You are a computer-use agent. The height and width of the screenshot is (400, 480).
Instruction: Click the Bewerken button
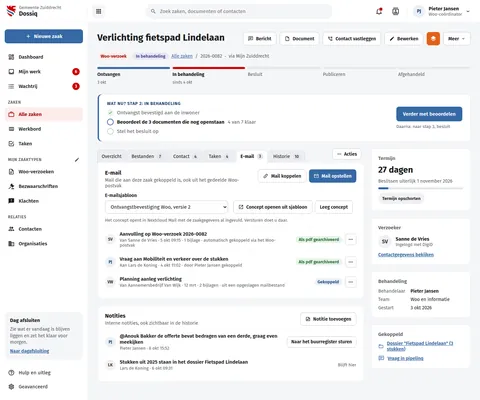404,39
